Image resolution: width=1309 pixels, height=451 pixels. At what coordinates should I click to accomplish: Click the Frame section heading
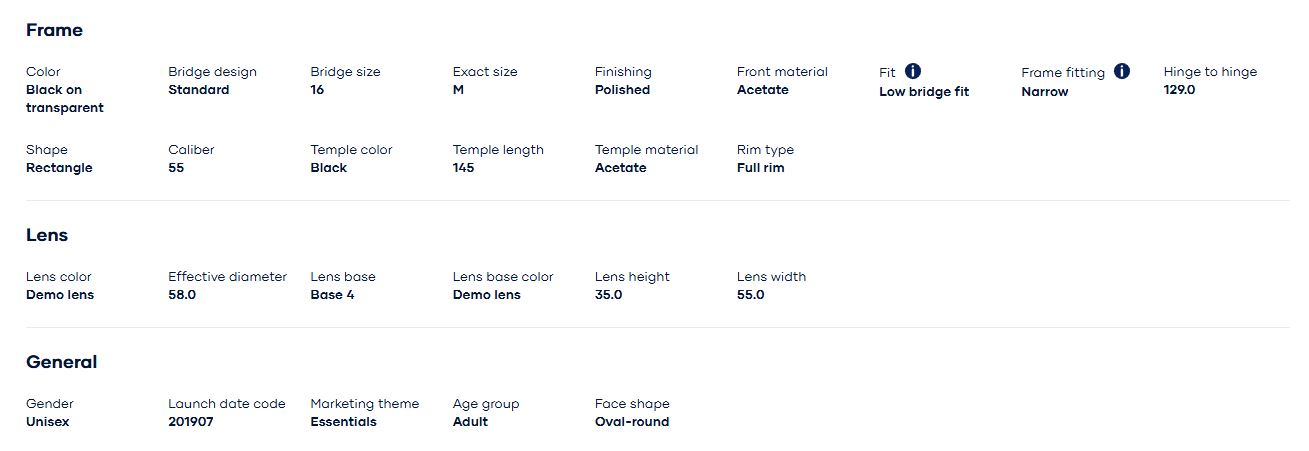[x=54, y=30]
